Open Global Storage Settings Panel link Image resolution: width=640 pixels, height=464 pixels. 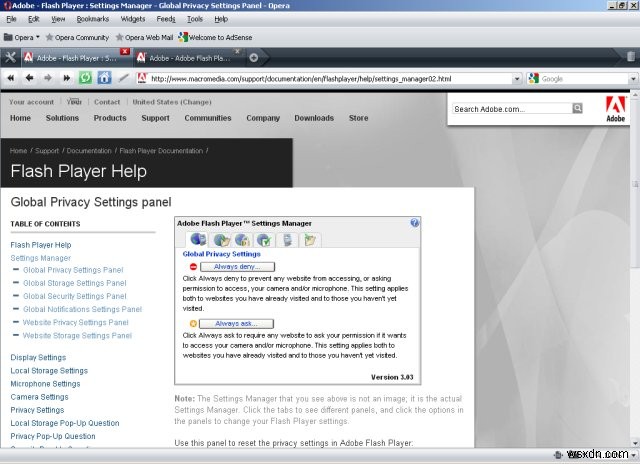[75, 283]
